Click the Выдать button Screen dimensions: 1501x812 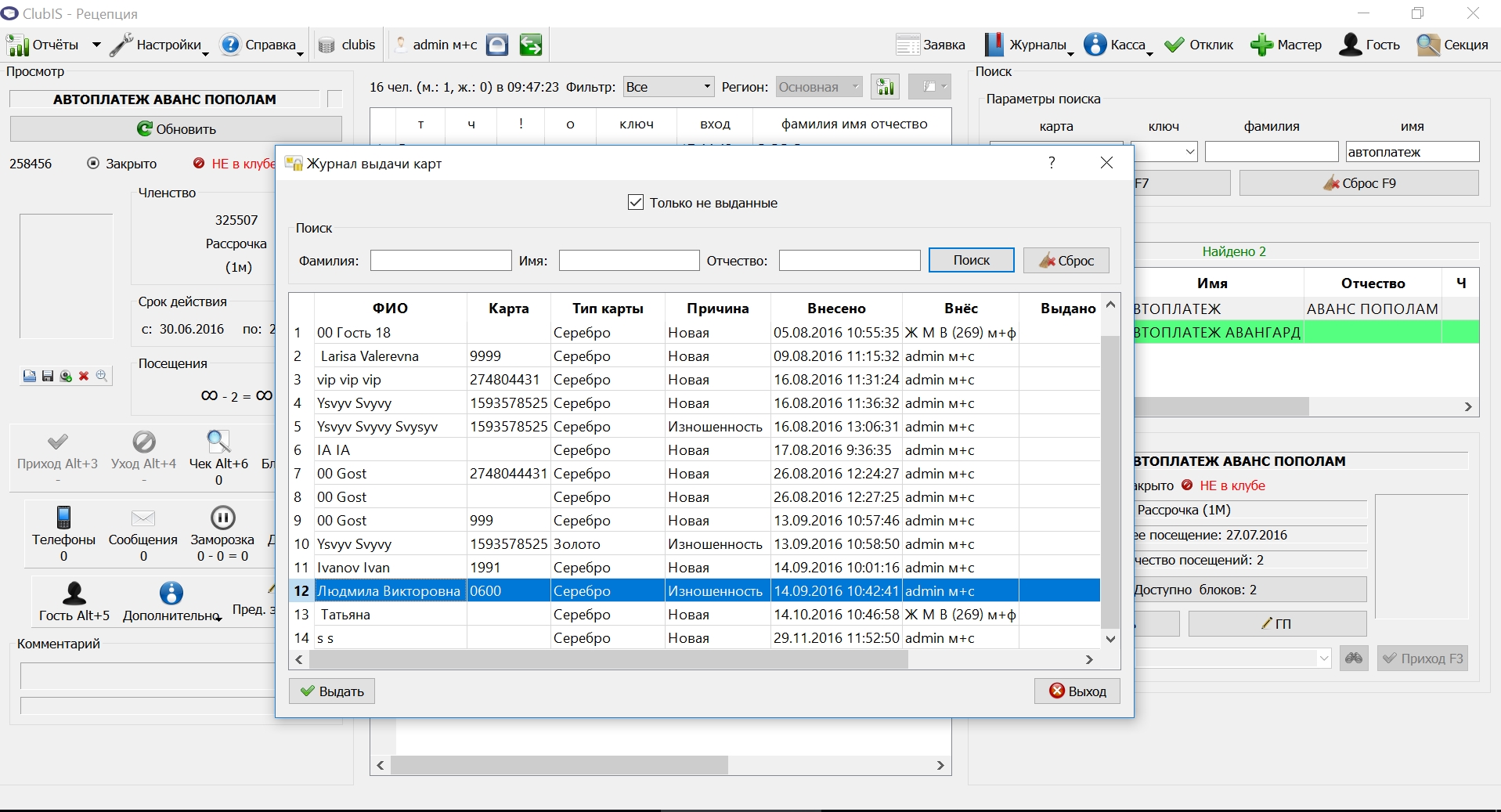pyautogui.click(x=332, y=691)
